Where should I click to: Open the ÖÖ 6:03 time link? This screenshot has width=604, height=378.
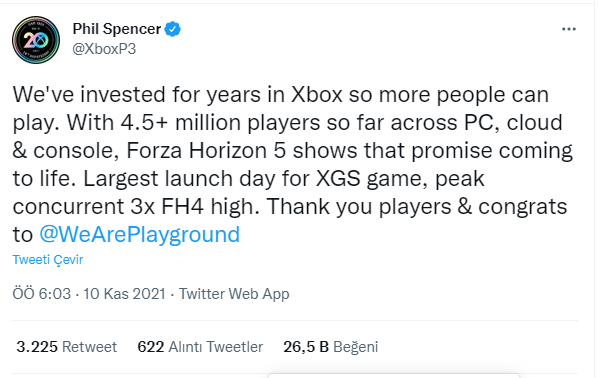click(42, 294)
